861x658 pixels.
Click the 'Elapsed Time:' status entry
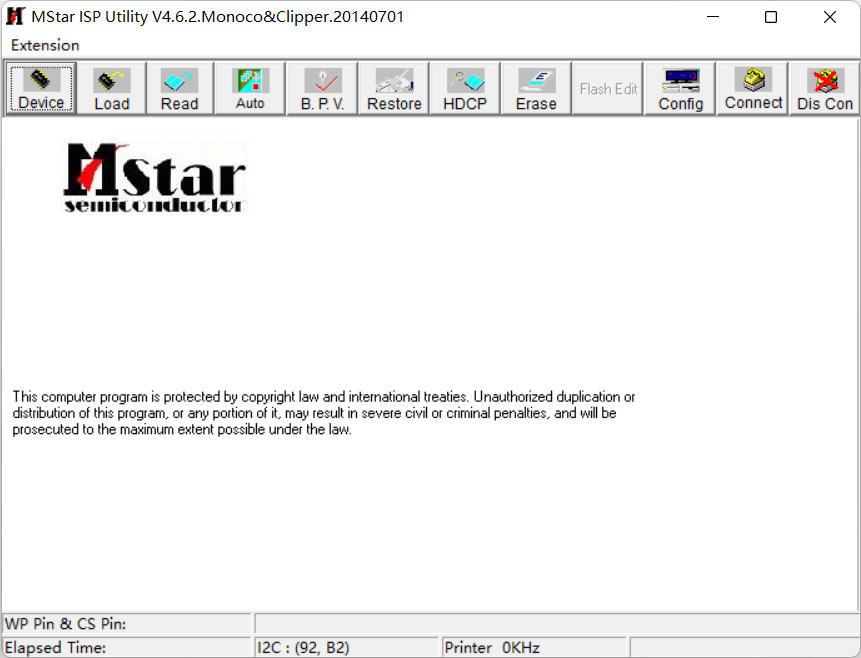click(x=127, y=648)
